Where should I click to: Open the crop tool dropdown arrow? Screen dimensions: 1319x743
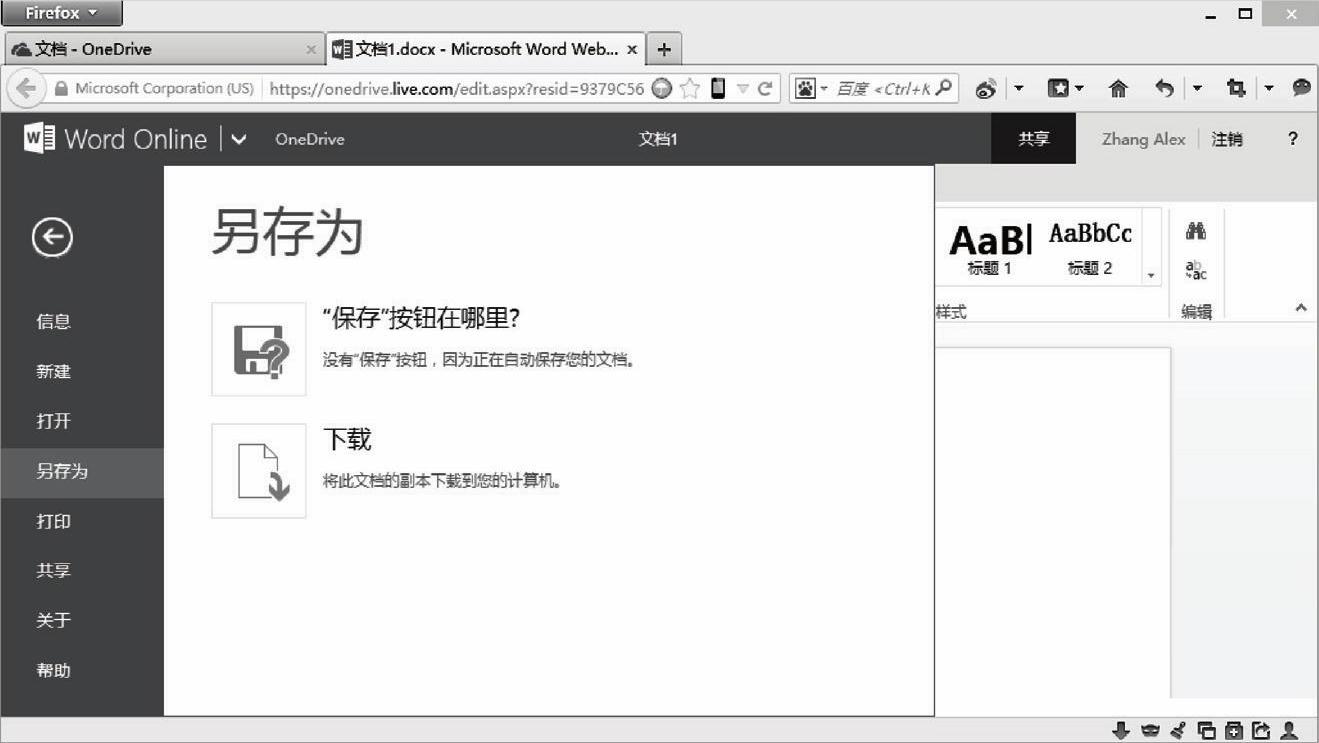(x=1269, y=89)
